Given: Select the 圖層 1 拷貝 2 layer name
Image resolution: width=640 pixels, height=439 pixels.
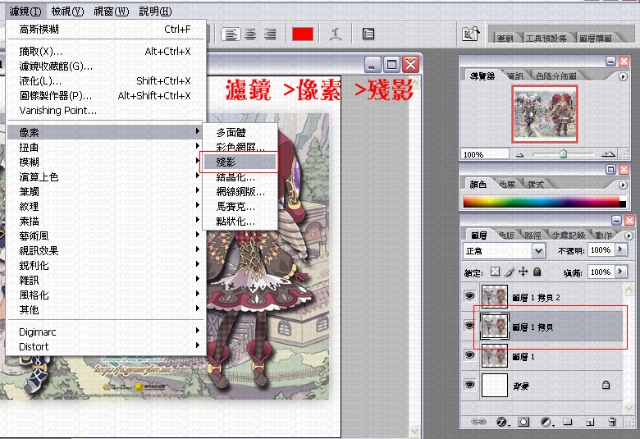Looking at the screenshot, I should [x=536, y=297].
